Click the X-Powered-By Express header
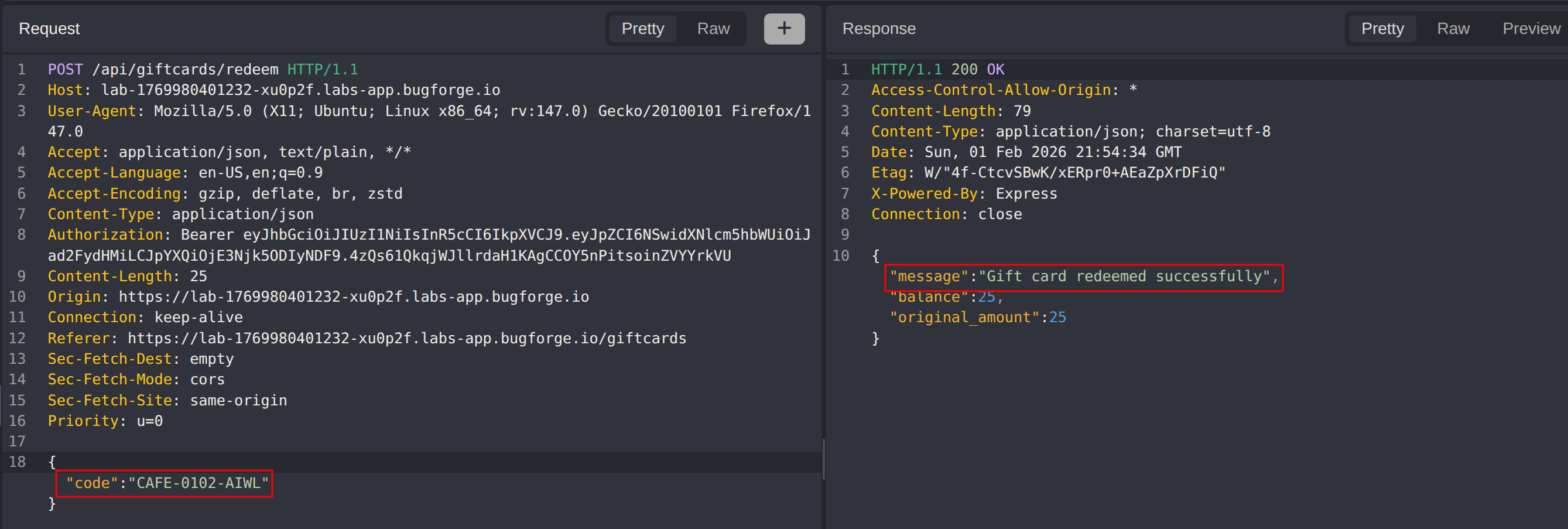 coord(964,193)
